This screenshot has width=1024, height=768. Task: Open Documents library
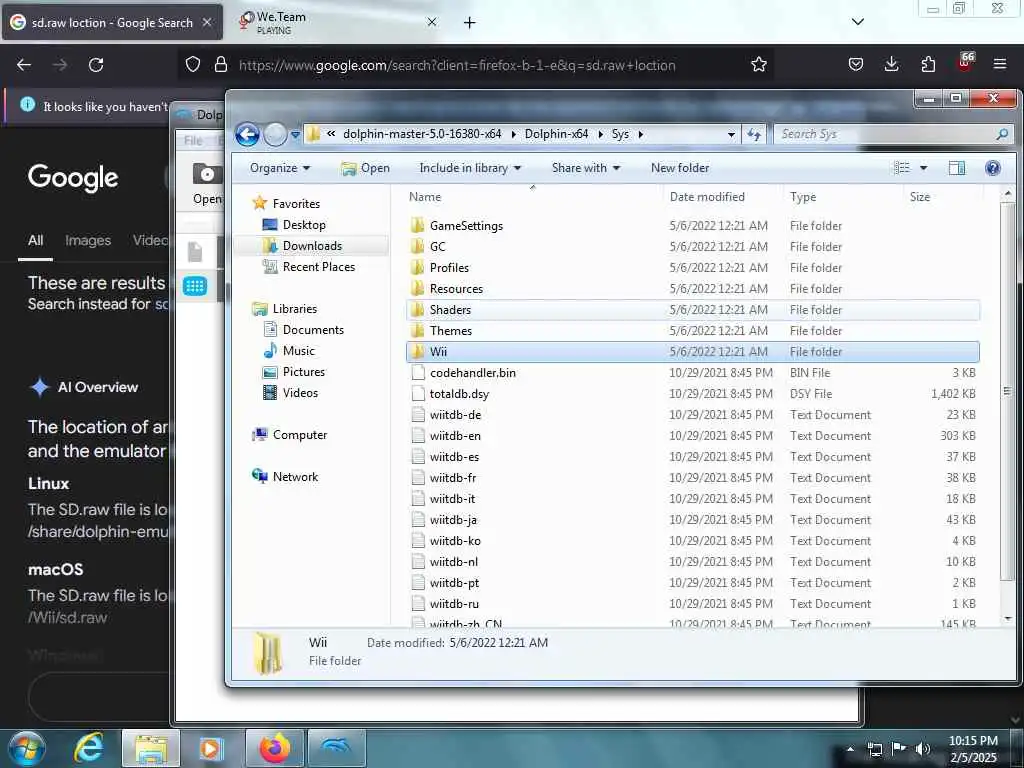313,329
